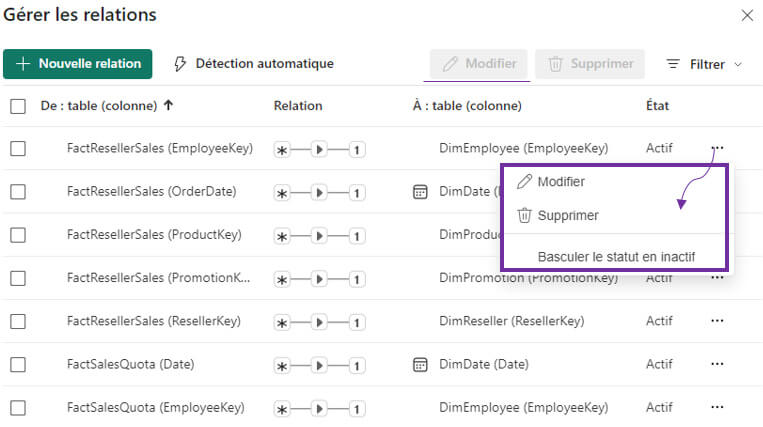Screen dimensions: 763x427
Task: Click the sort arrow next to De : table (colonne)
Action: [x=168, y=105]
